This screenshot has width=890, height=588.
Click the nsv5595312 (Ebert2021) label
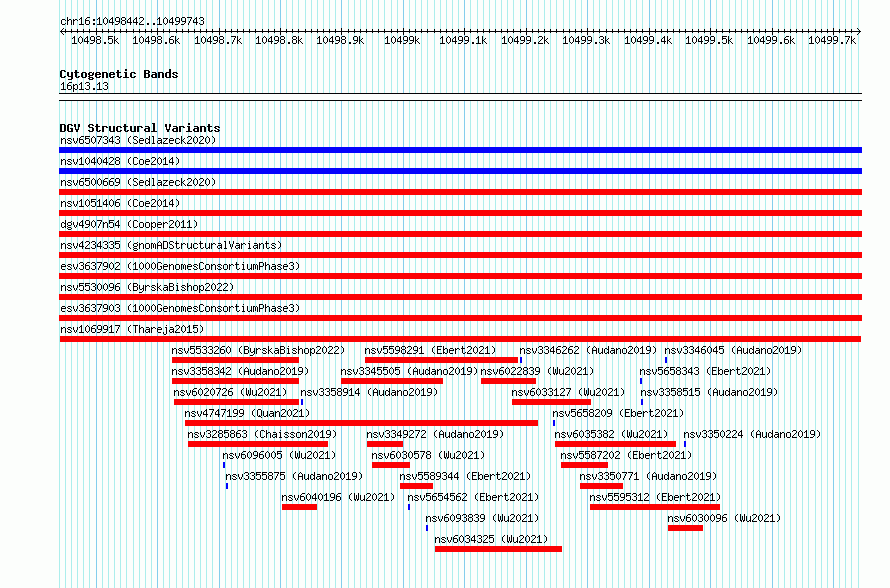click(x=655, y=497)
